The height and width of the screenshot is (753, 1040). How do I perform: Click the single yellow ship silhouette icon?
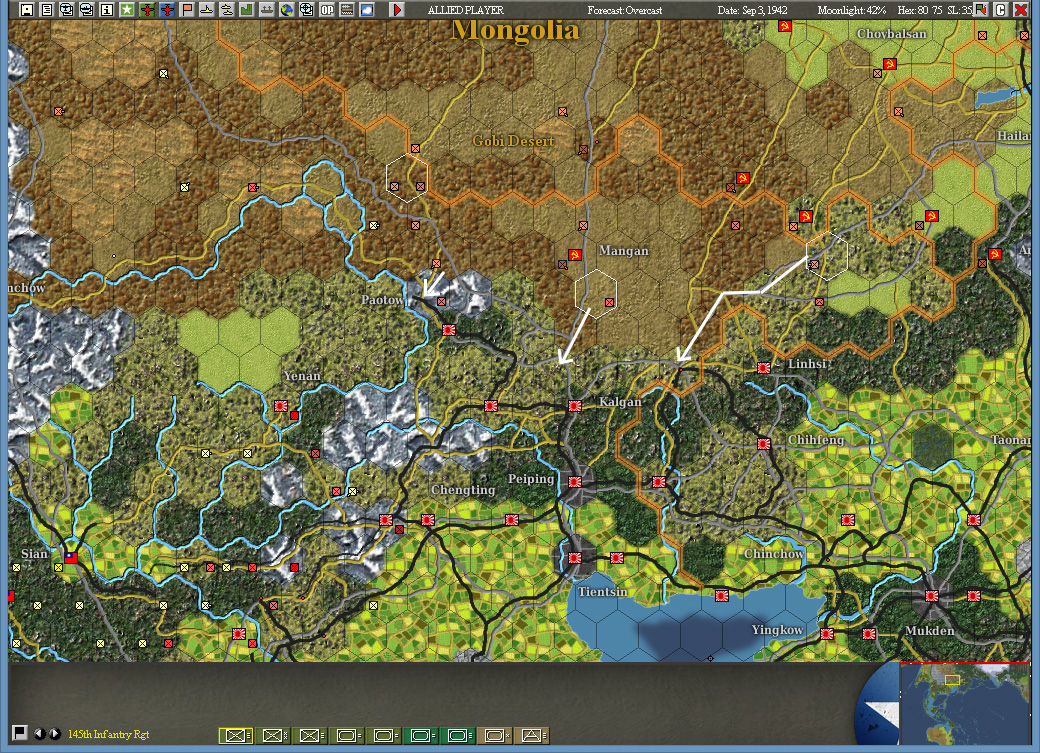tap(207, 9)
